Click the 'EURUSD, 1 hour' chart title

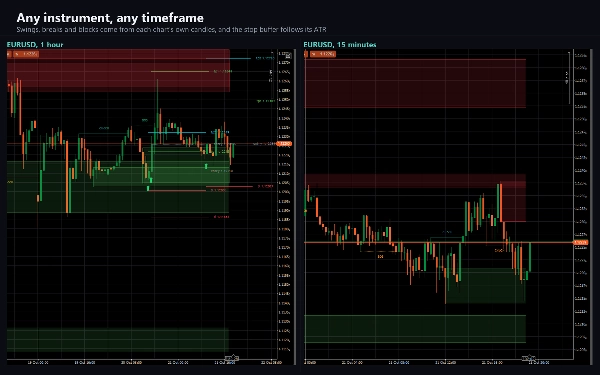[x=35, y=44]
